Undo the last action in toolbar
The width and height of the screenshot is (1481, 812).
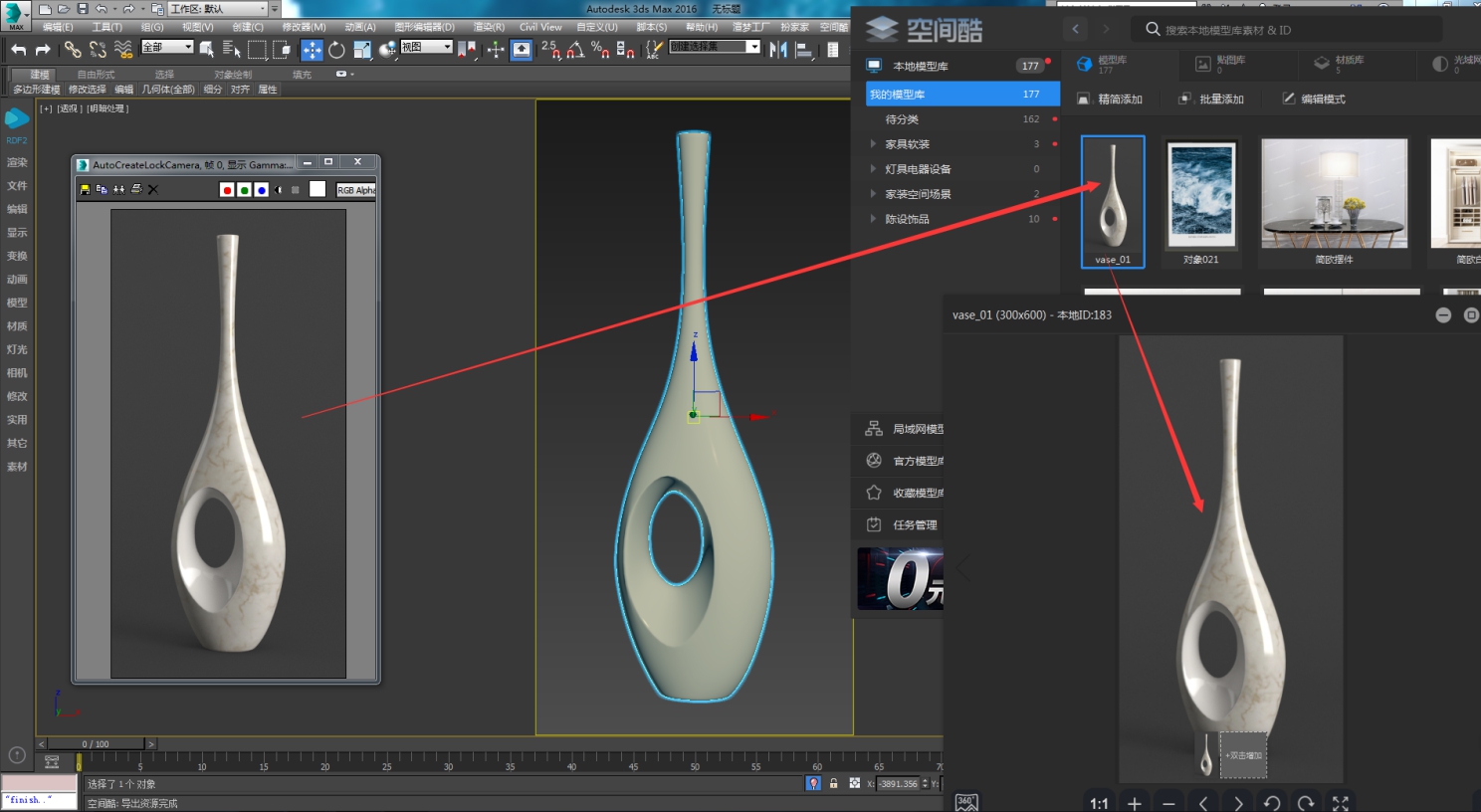[x=18, y=50]
